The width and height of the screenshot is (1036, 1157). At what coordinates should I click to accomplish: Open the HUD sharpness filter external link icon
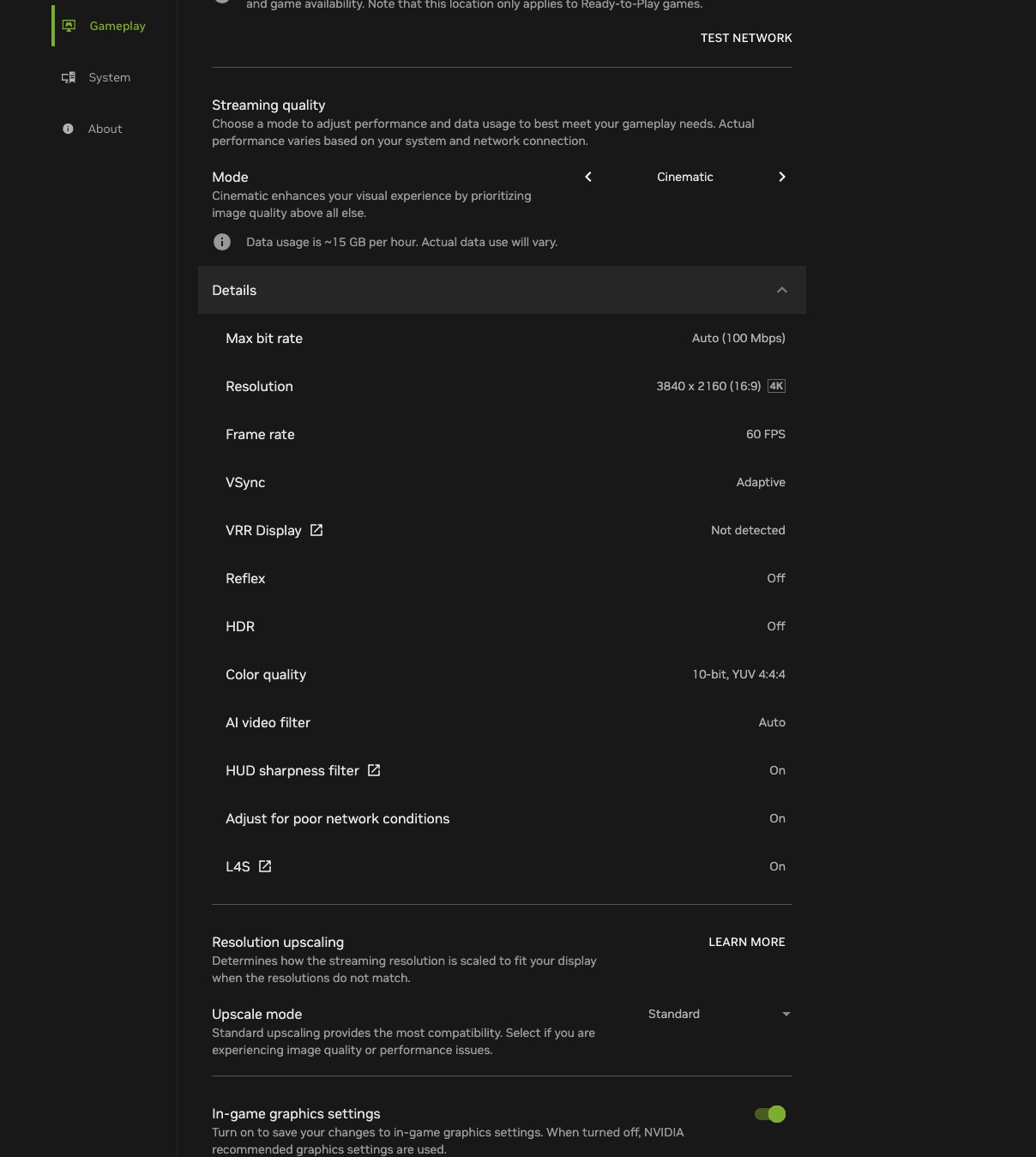(x=374, y=770)
